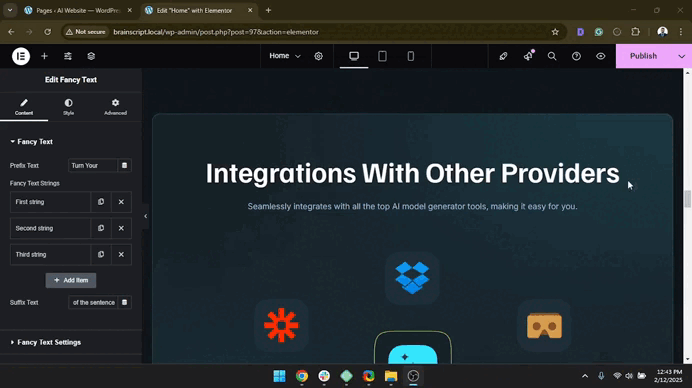Open the browser Extensions puzzle icon
Screen dimensions: 692x388
636,32
